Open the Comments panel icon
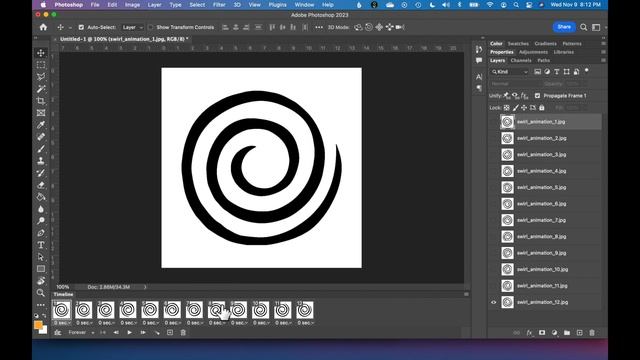640x360 pixels. 479,60
